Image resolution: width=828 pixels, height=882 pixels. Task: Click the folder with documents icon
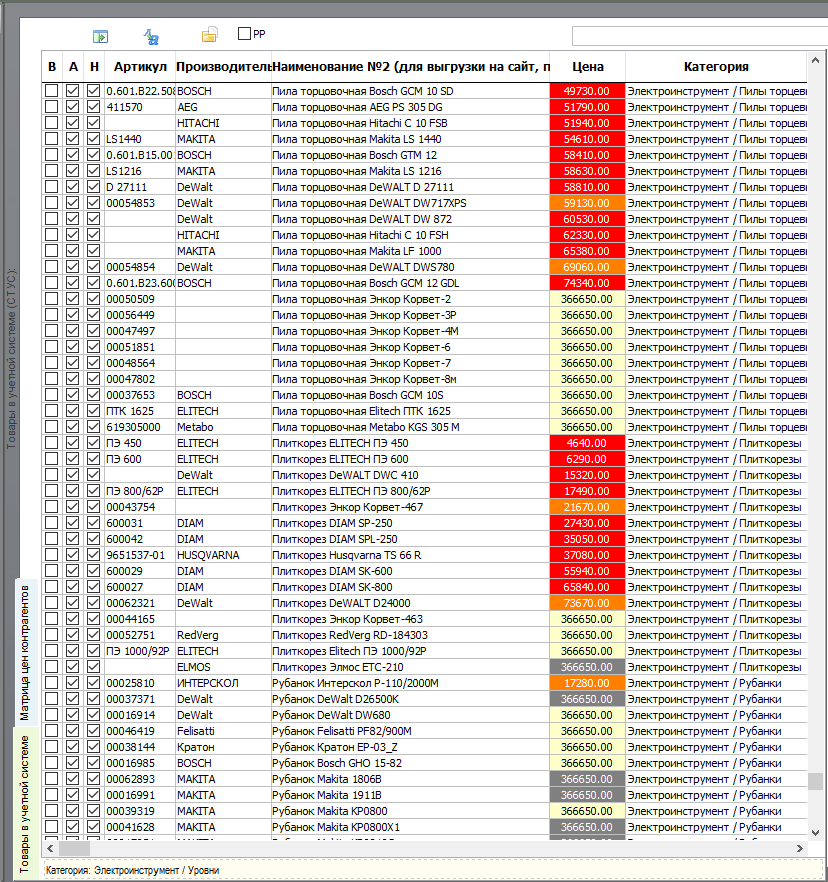209,35
